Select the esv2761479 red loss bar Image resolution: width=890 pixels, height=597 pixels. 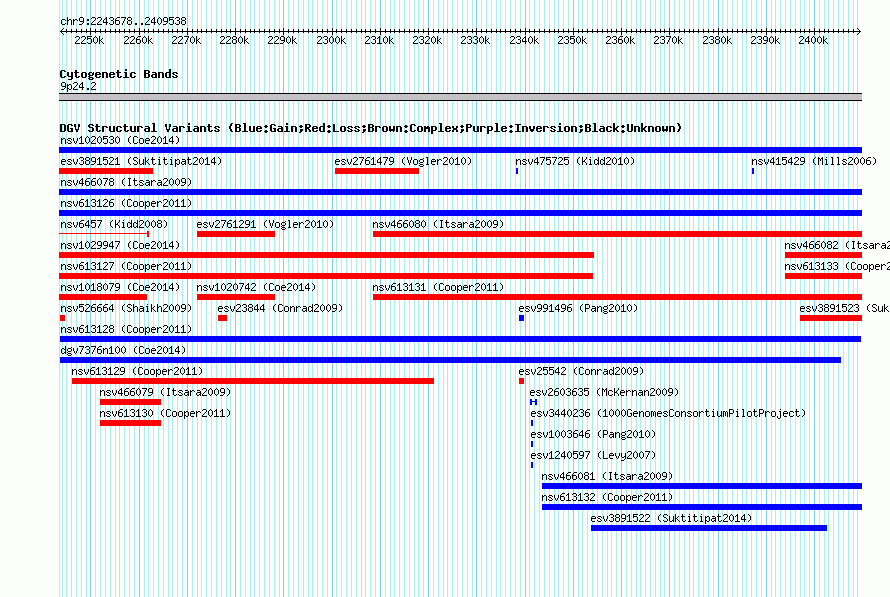pos(377,171)
